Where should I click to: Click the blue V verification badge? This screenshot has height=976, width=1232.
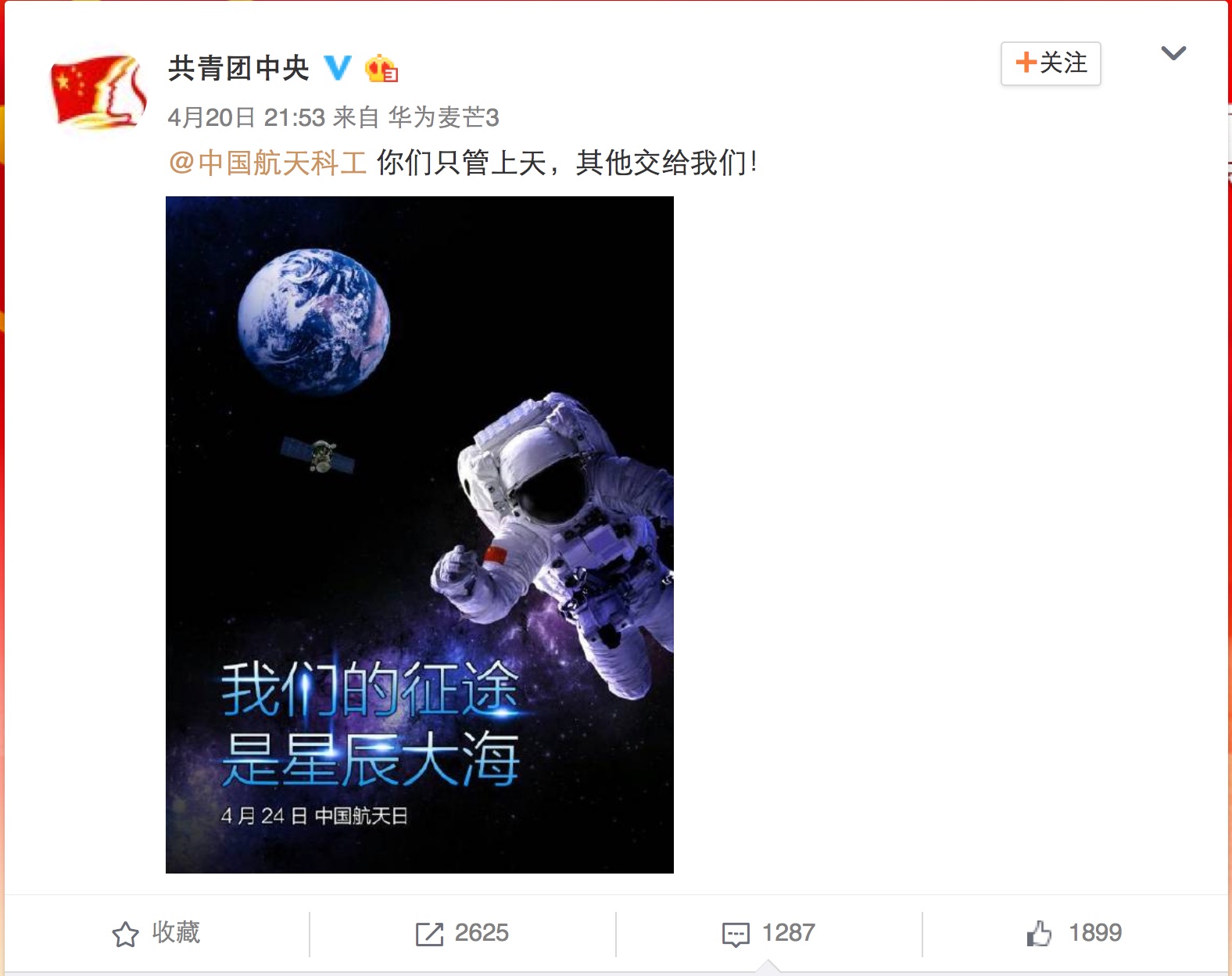click(338, 68)
